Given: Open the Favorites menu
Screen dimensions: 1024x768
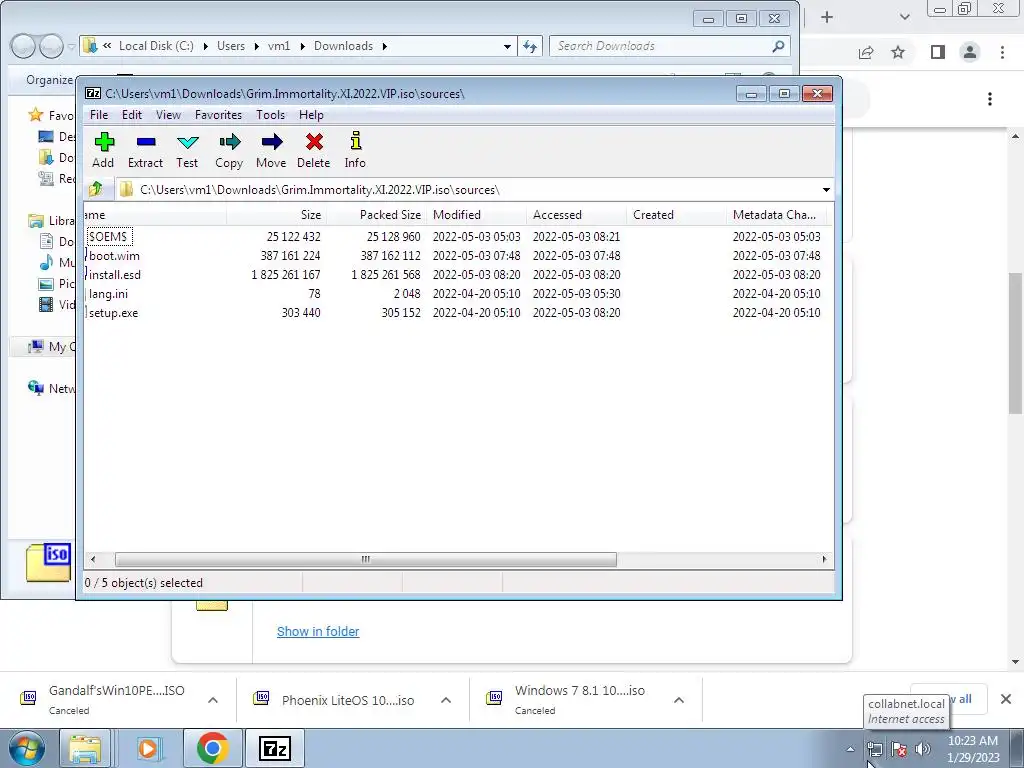Looking at the screenshot, I should tap(218, 115).
